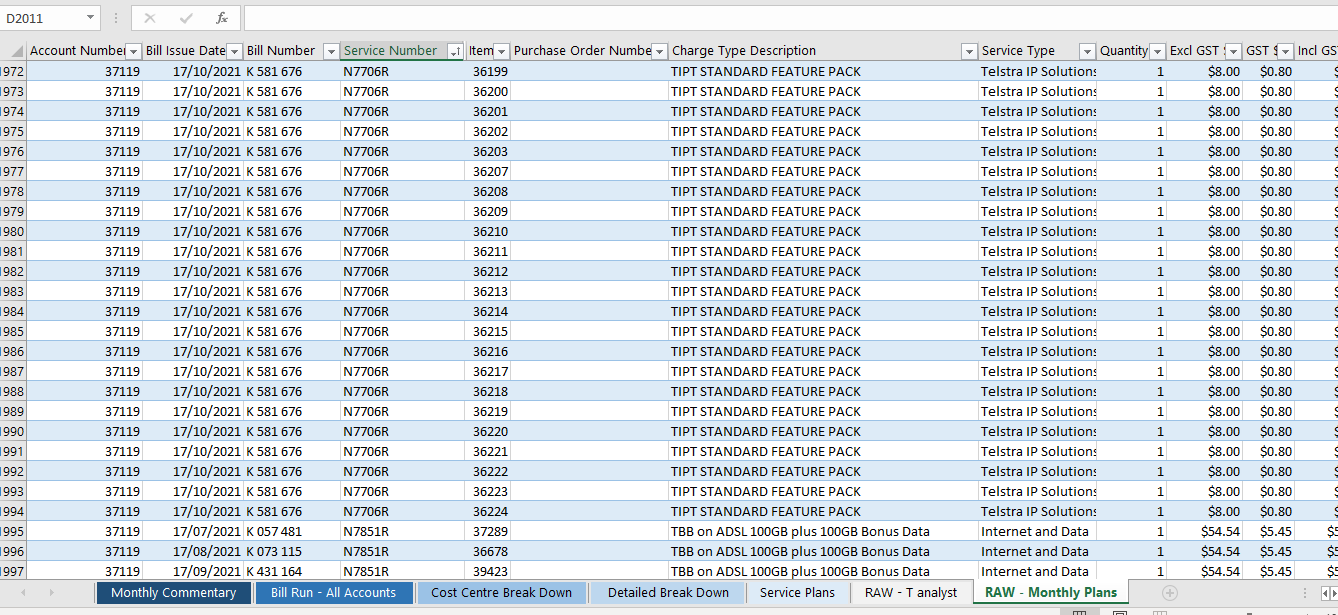Select item cell 36224
Screen dimensions: 1338x615
pos(488,511)
